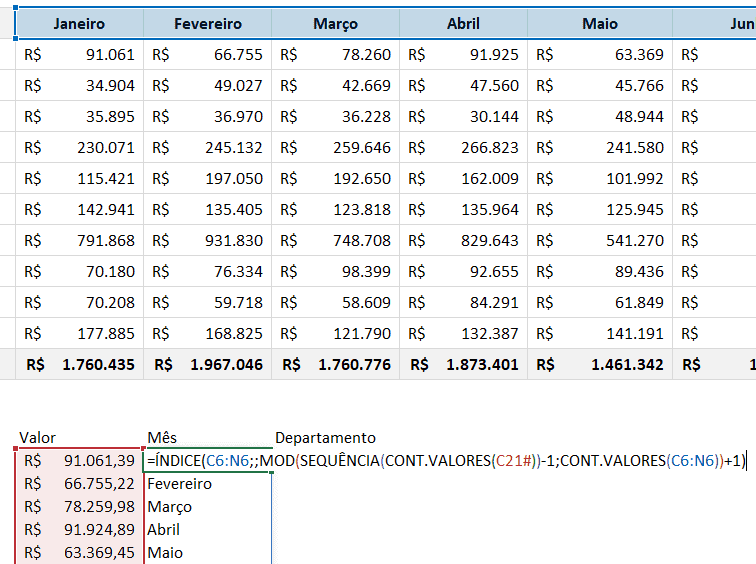Click the cell with value 47.560

pos(463,85)
